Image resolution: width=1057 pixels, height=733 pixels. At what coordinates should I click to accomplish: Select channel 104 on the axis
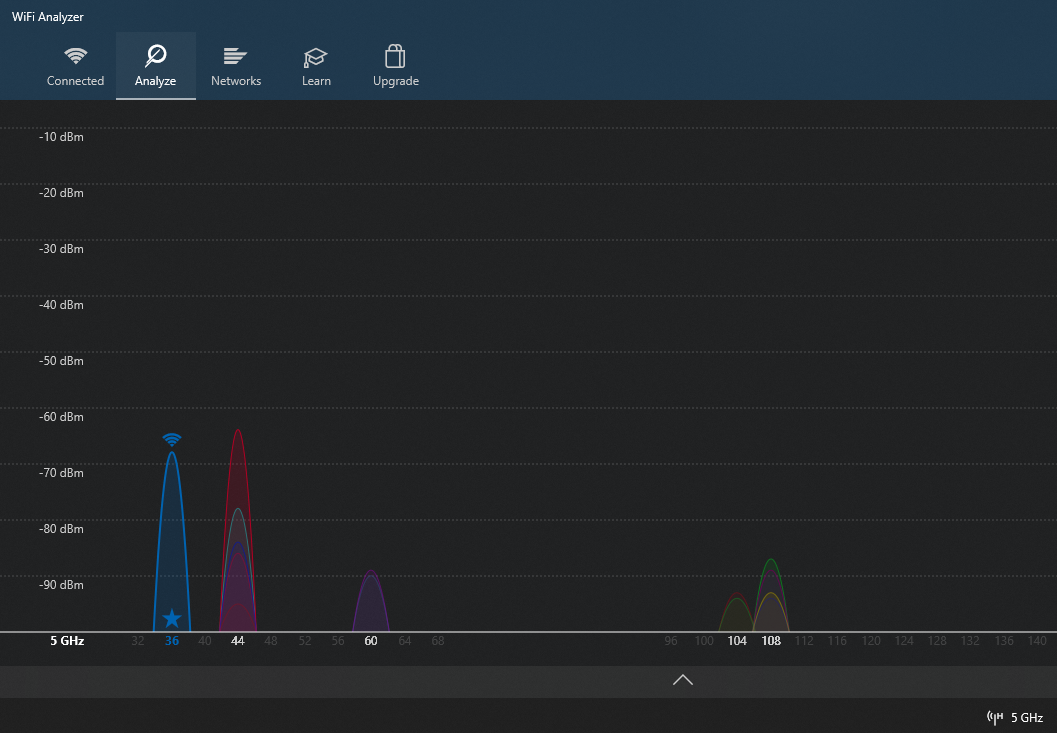[x=737, y=641]
